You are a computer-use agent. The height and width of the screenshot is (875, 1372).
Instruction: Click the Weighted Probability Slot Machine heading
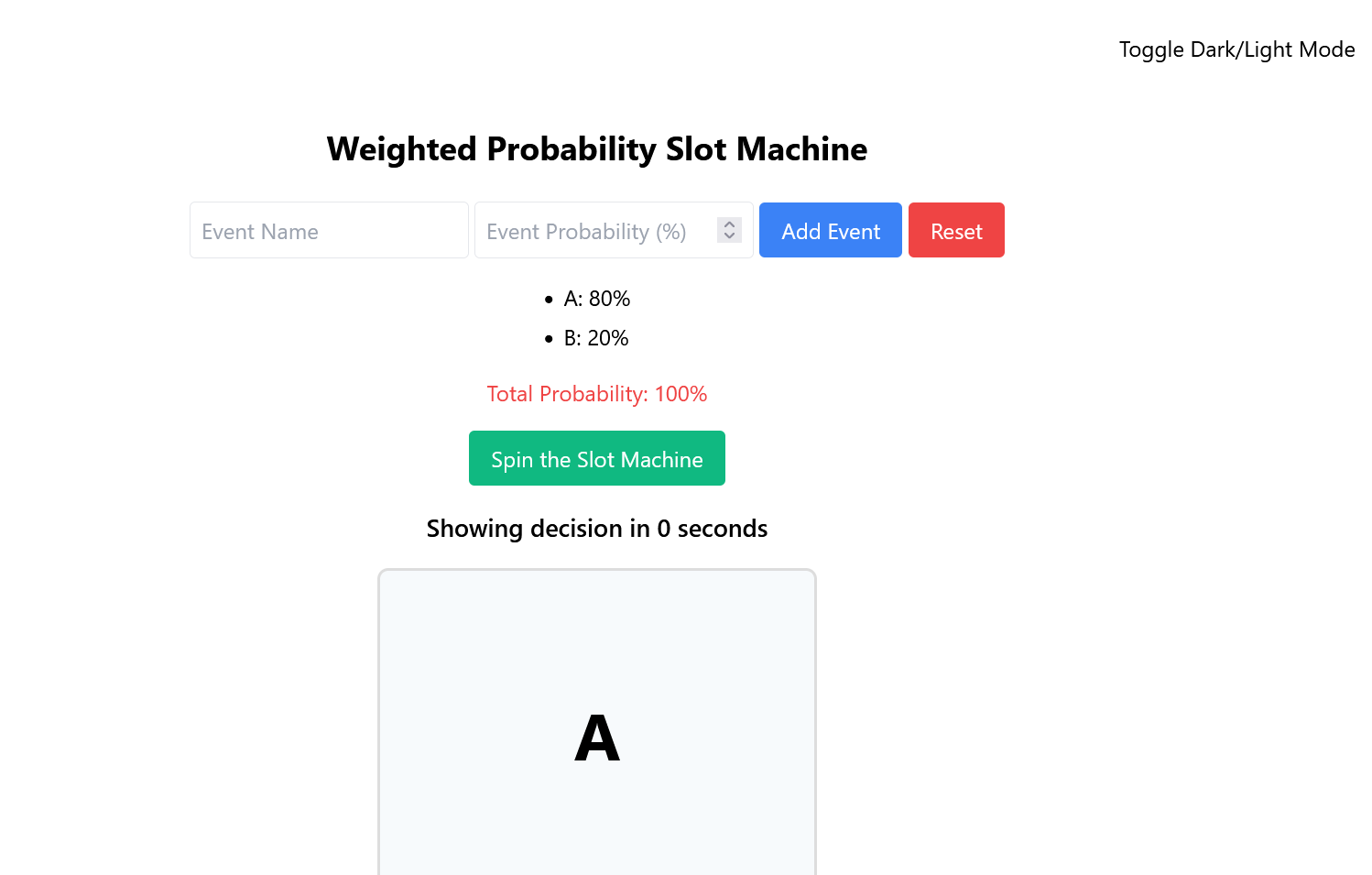pyautogui.click(x=597, y=148)
